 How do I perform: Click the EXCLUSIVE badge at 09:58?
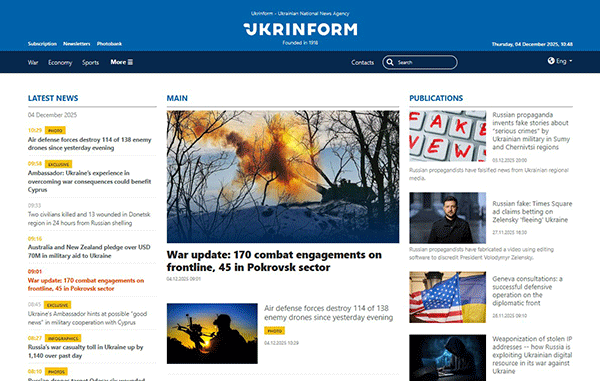tap(59, 164)
